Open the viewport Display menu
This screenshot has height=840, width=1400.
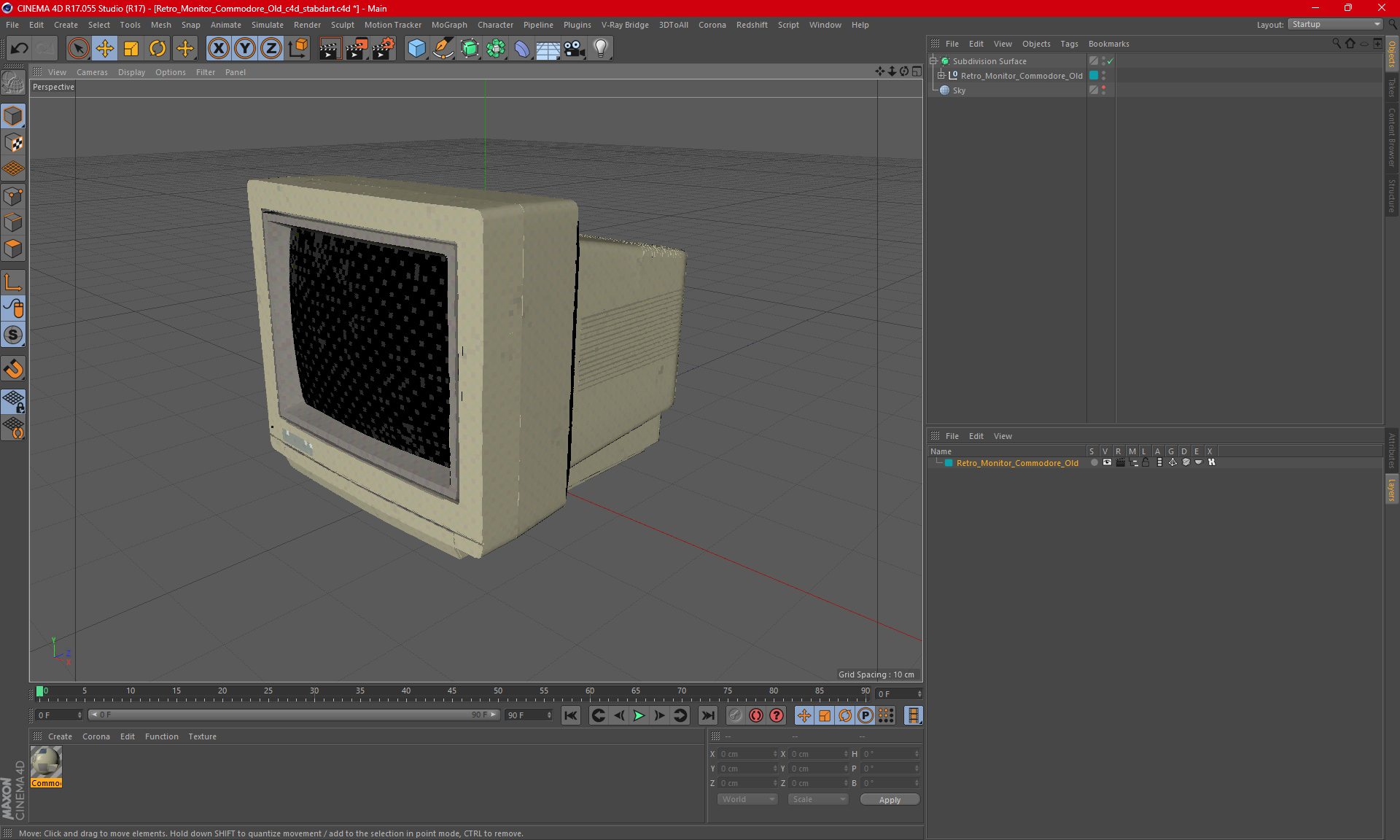(131, 72)
